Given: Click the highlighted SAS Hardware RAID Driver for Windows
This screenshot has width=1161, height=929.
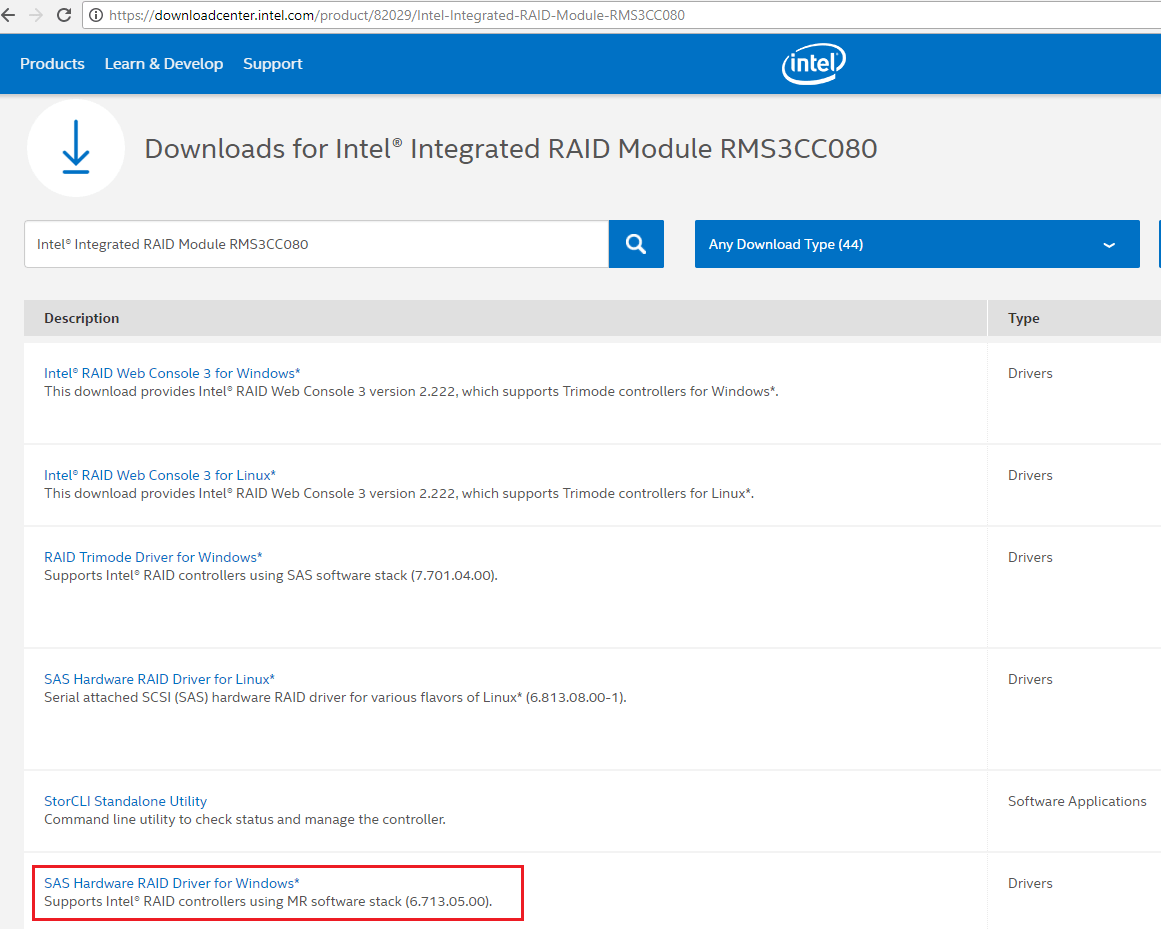Looking at the screenshot, I should (x=171, y=882).
